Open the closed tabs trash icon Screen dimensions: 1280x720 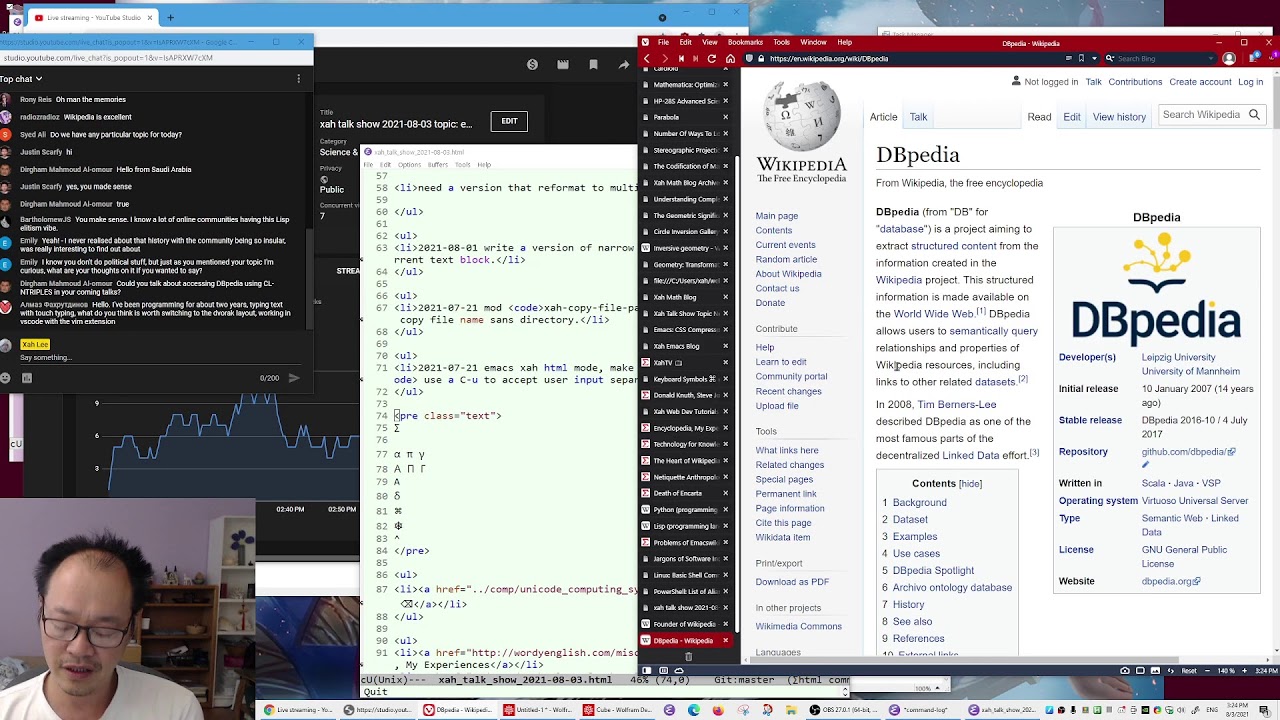[688, 657]
